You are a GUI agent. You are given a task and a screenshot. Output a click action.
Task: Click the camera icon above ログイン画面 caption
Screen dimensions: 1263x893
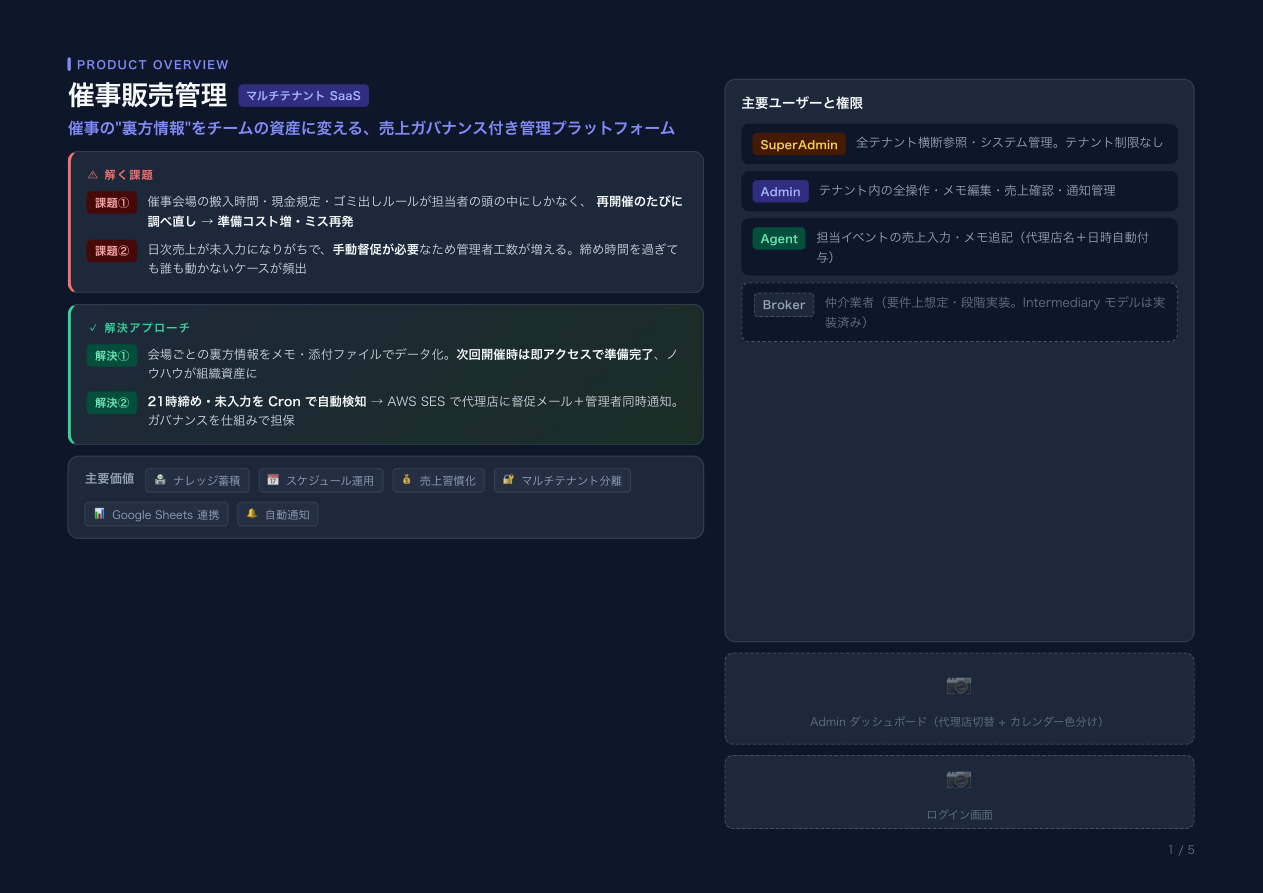click(958, 778)
